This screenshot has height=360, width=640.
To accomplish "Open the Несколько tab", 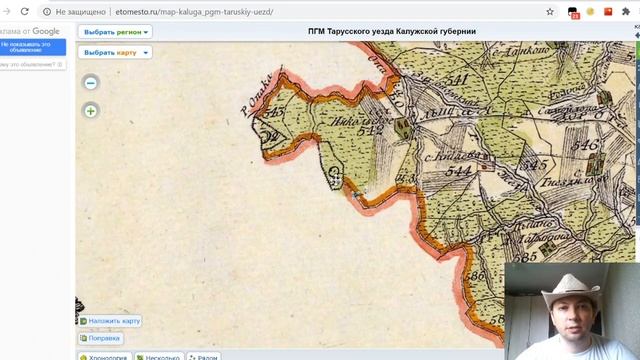I will (159, 357).
